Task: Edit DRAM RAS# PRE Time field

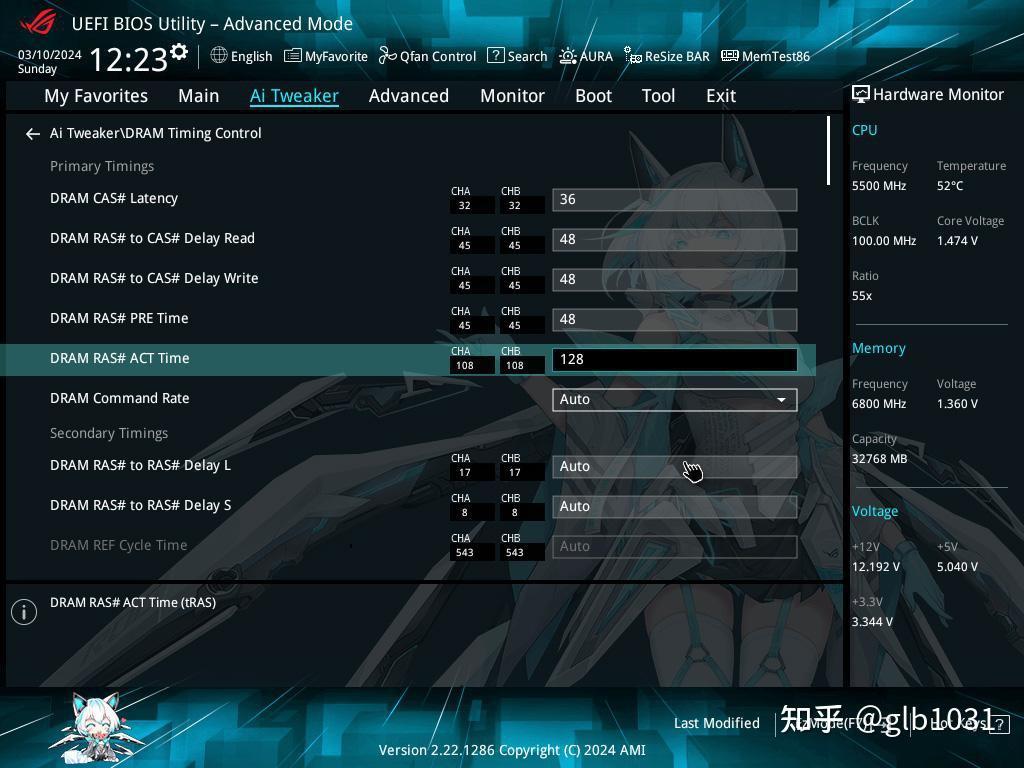Action: click(675, 319)
